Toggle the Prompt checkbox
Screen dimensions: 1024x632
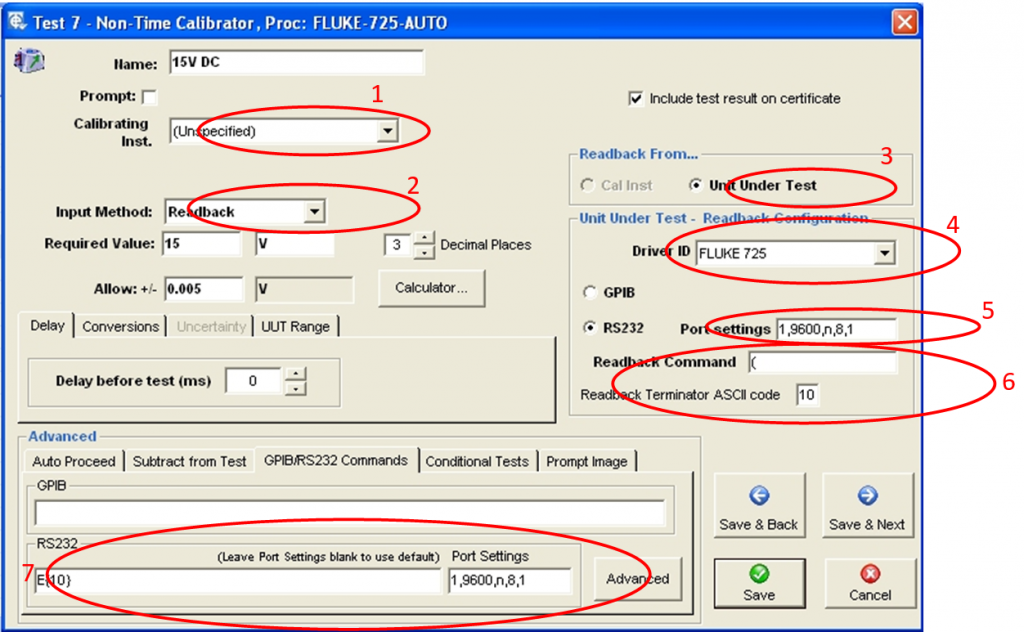tap(150, 97)
